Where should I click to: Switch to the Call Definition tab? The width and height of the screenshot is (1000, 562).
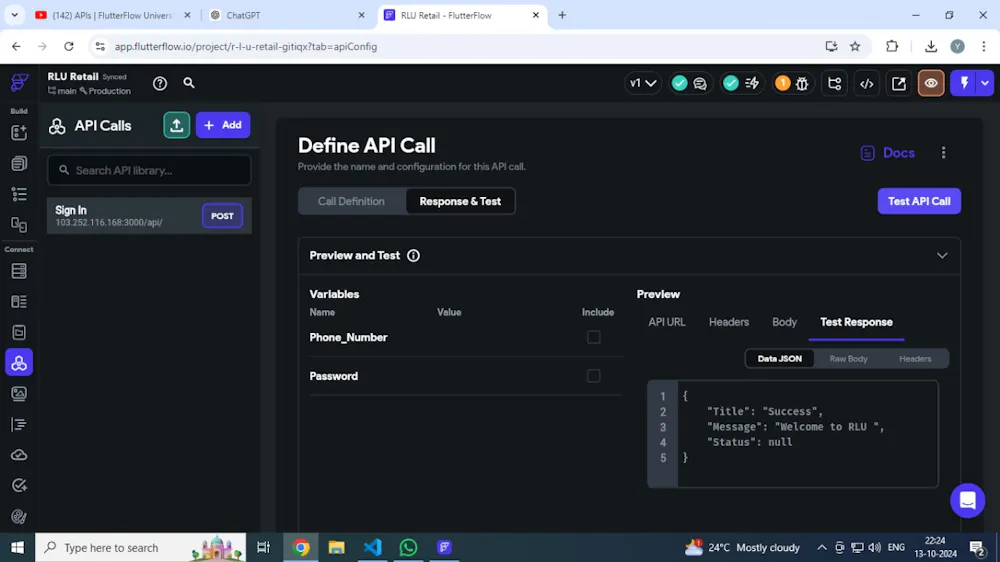click(x=351, y=202)
